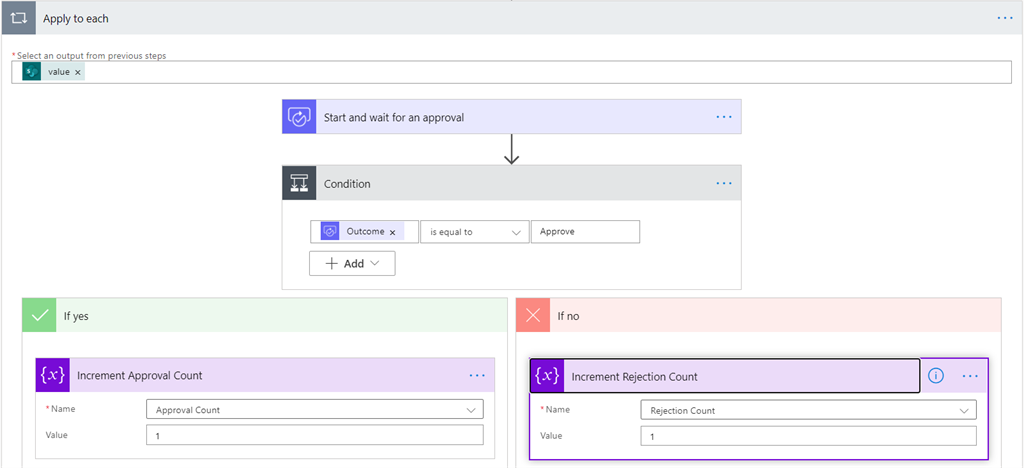This screenshot has width=1024, height=468.
Task: Click the Condition action icon
Action: coord(299,184)
